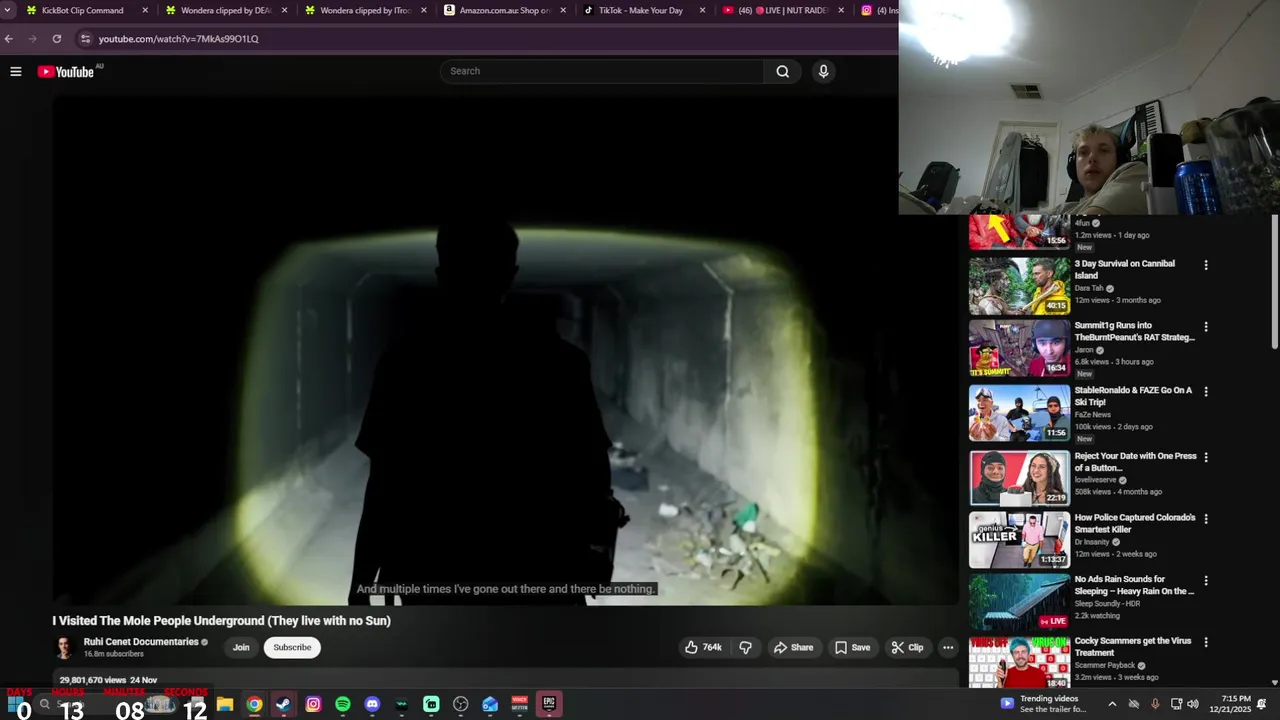Focus the YouTube search field
1280x720 pixels.
point(602,71)
